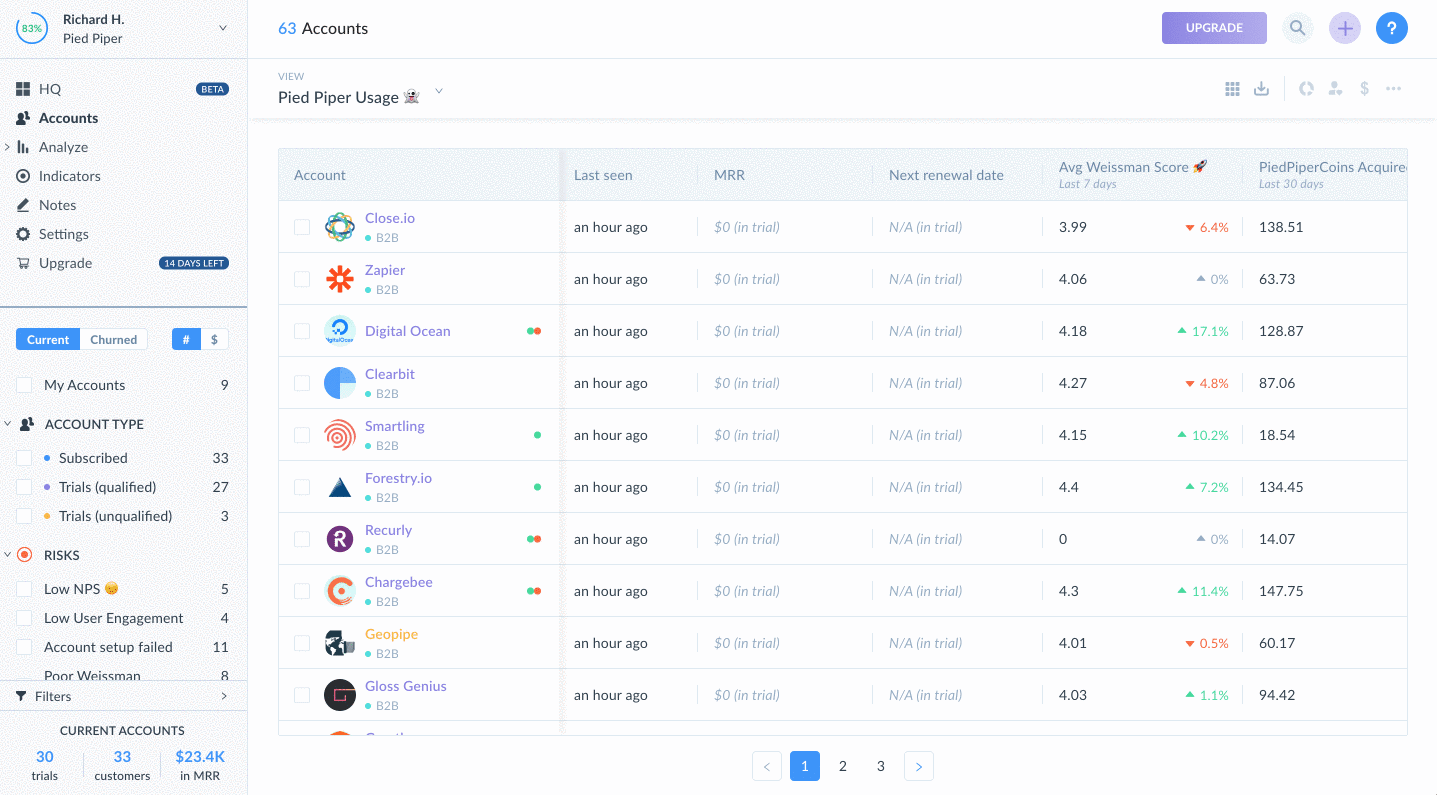Check the Subscribed filter checkbox
This screenshot has width=1437, height=795.
tap(24, 458)
